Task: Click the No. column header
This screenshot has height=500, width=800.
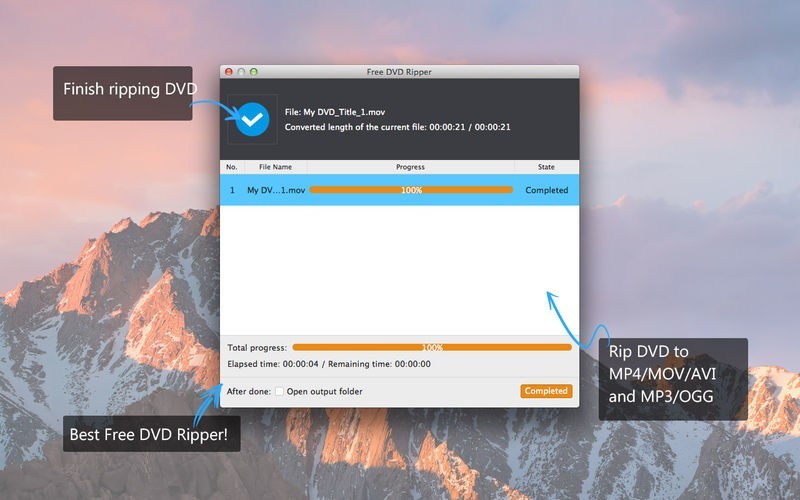Action: pyautogui.click(x=232, y=167)
